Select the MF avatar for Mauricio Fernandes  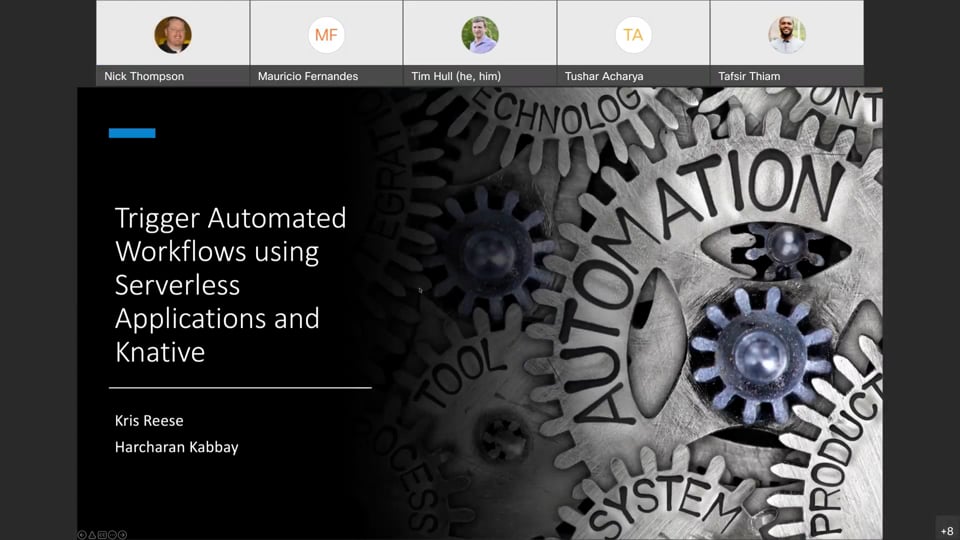[x=326, y=35]
